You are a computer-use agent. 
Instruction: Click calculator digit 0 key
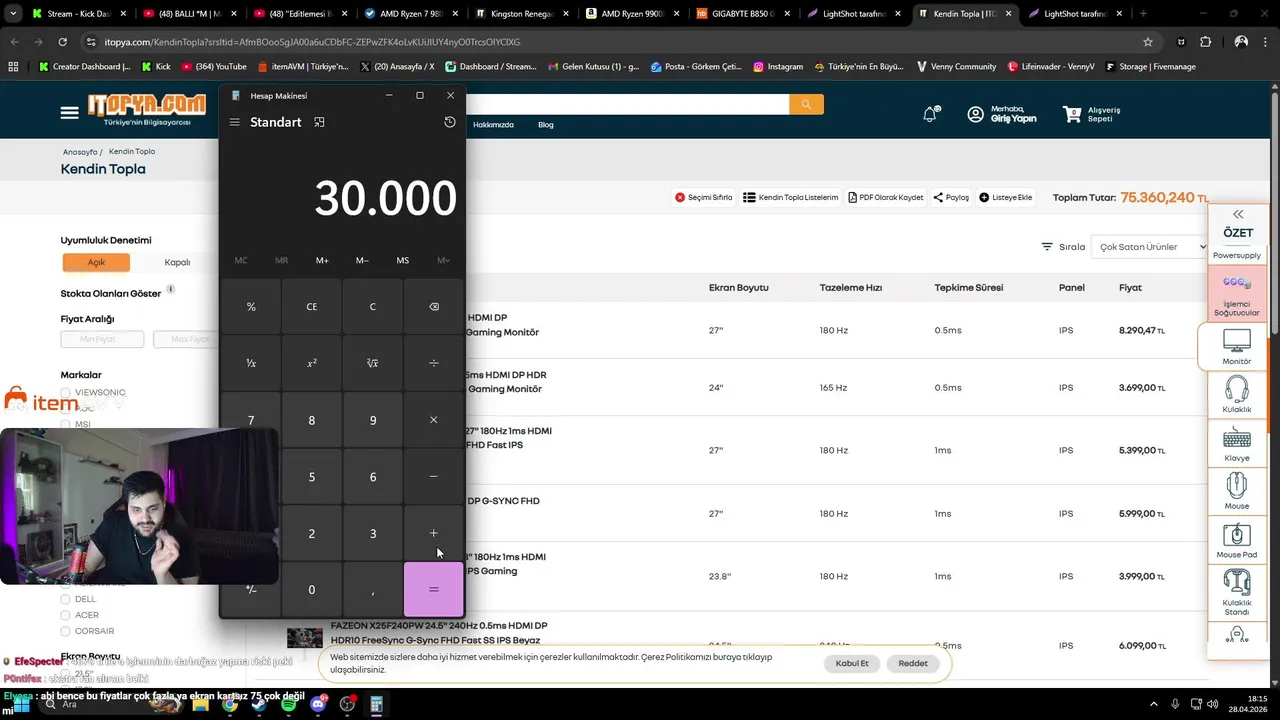click(x=312, y=590)
